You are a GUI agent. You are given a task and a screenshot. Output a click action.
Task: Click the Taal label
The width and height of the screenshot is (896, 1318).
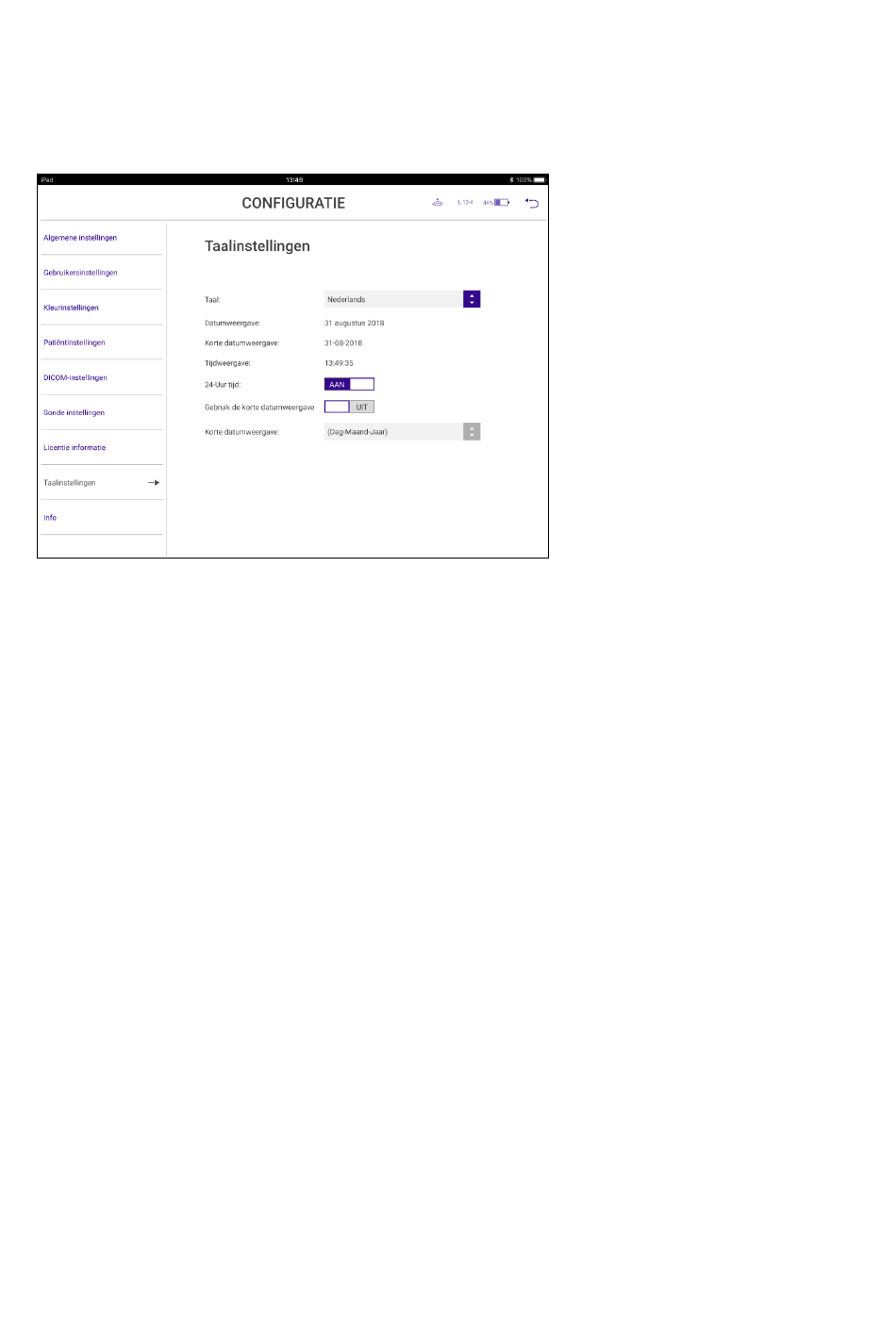pos(212,300)
